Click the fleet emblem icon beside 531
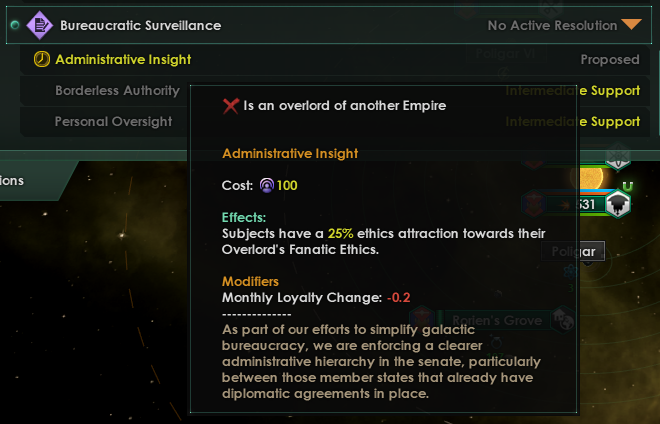660x424 pixels. pos(618,205)
